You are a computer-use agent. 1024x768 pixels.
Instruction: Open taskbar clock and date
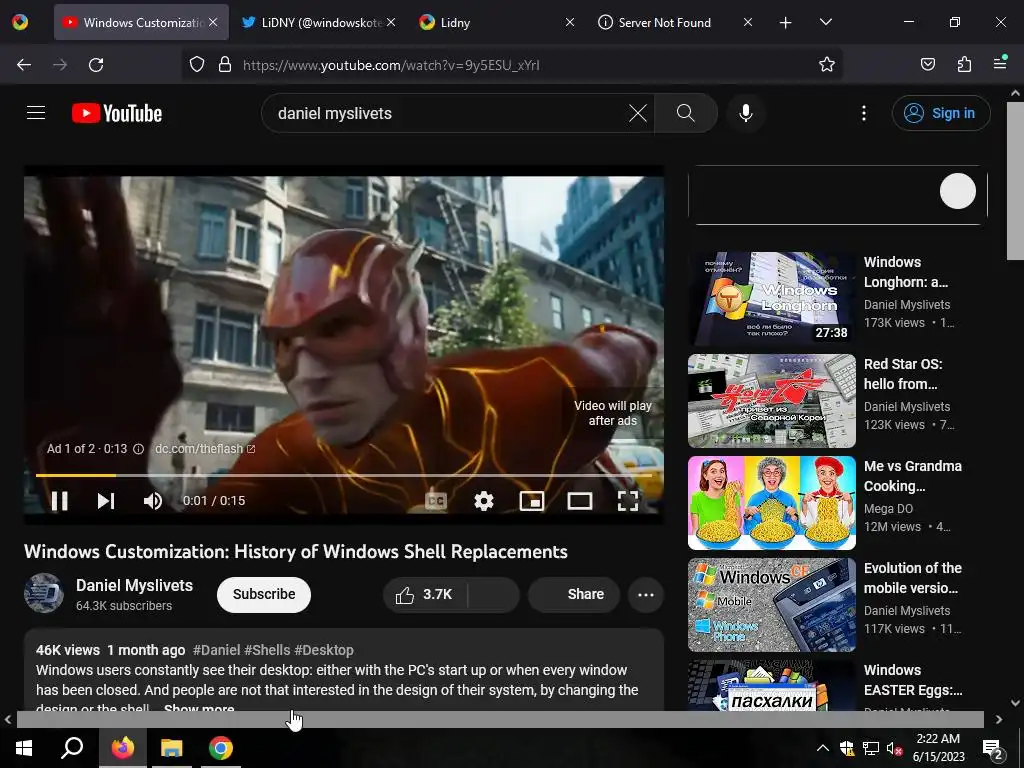coord(938,748)
